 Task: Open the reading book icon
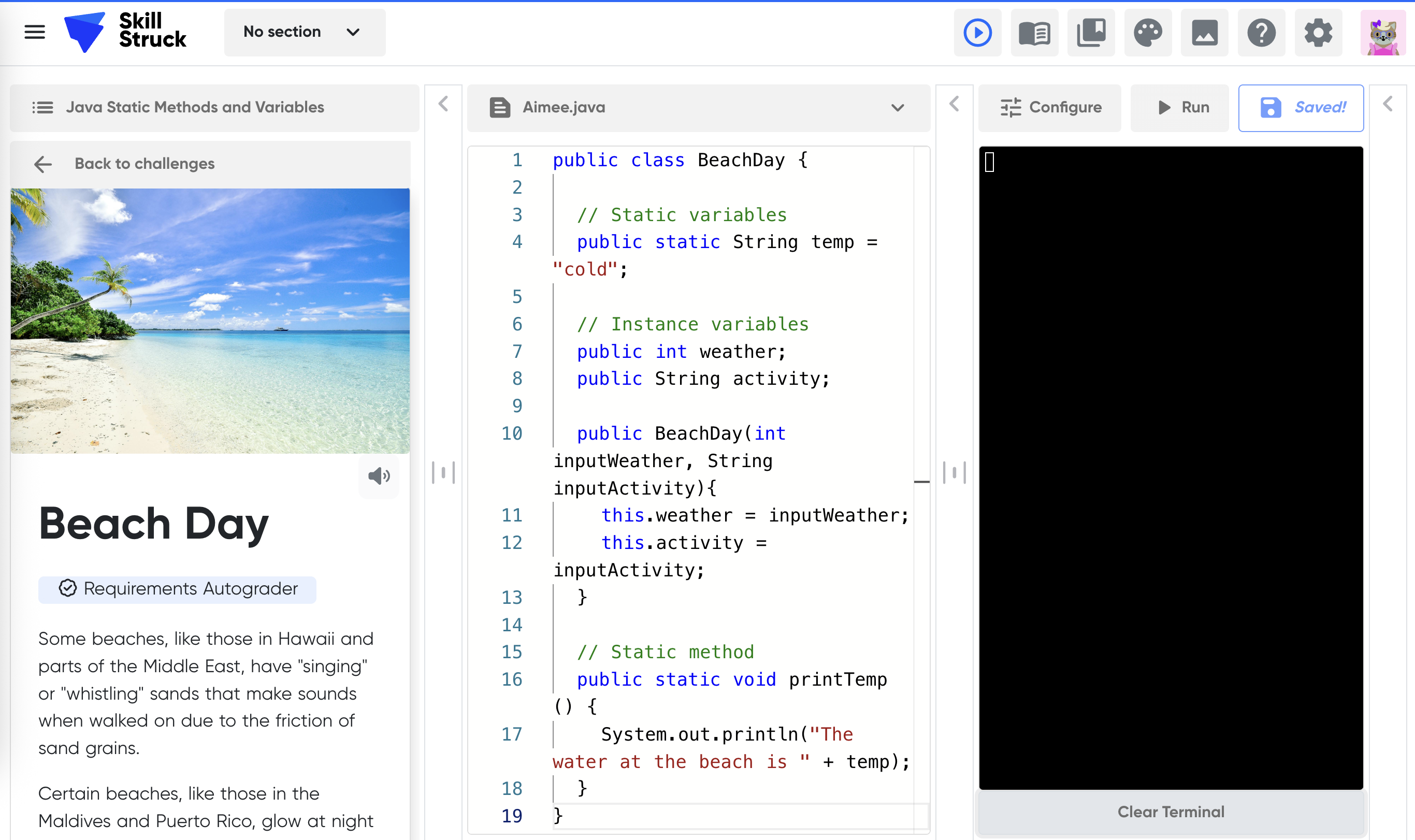tap(1034, 32)
